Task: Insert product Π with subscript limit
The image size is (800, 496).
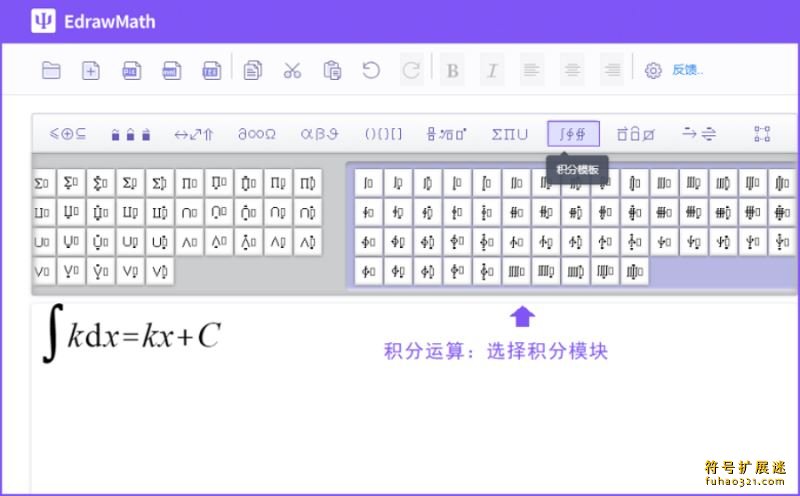Action: 278,183
